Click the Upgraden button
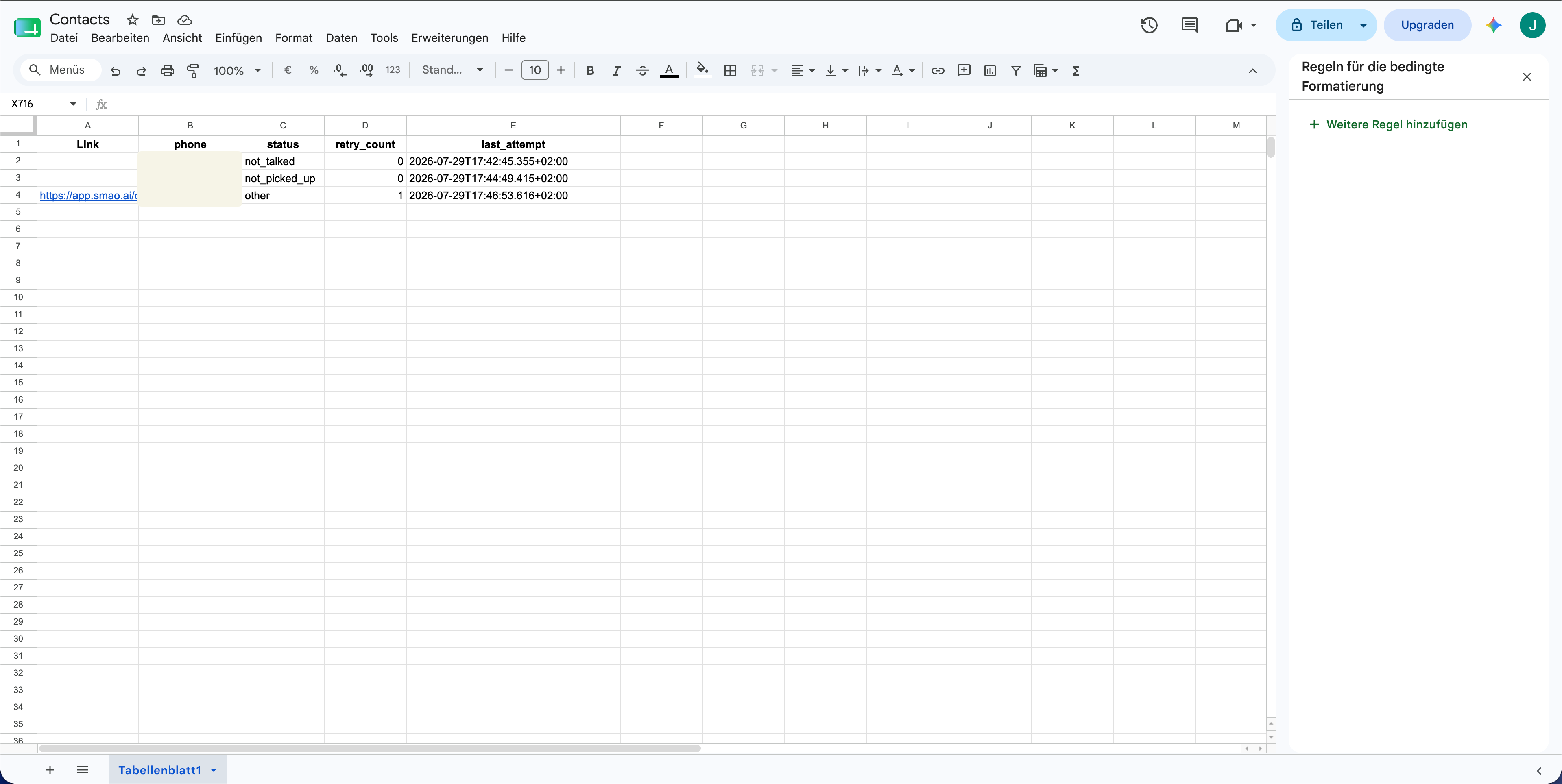 click(x=1427, y=25)
